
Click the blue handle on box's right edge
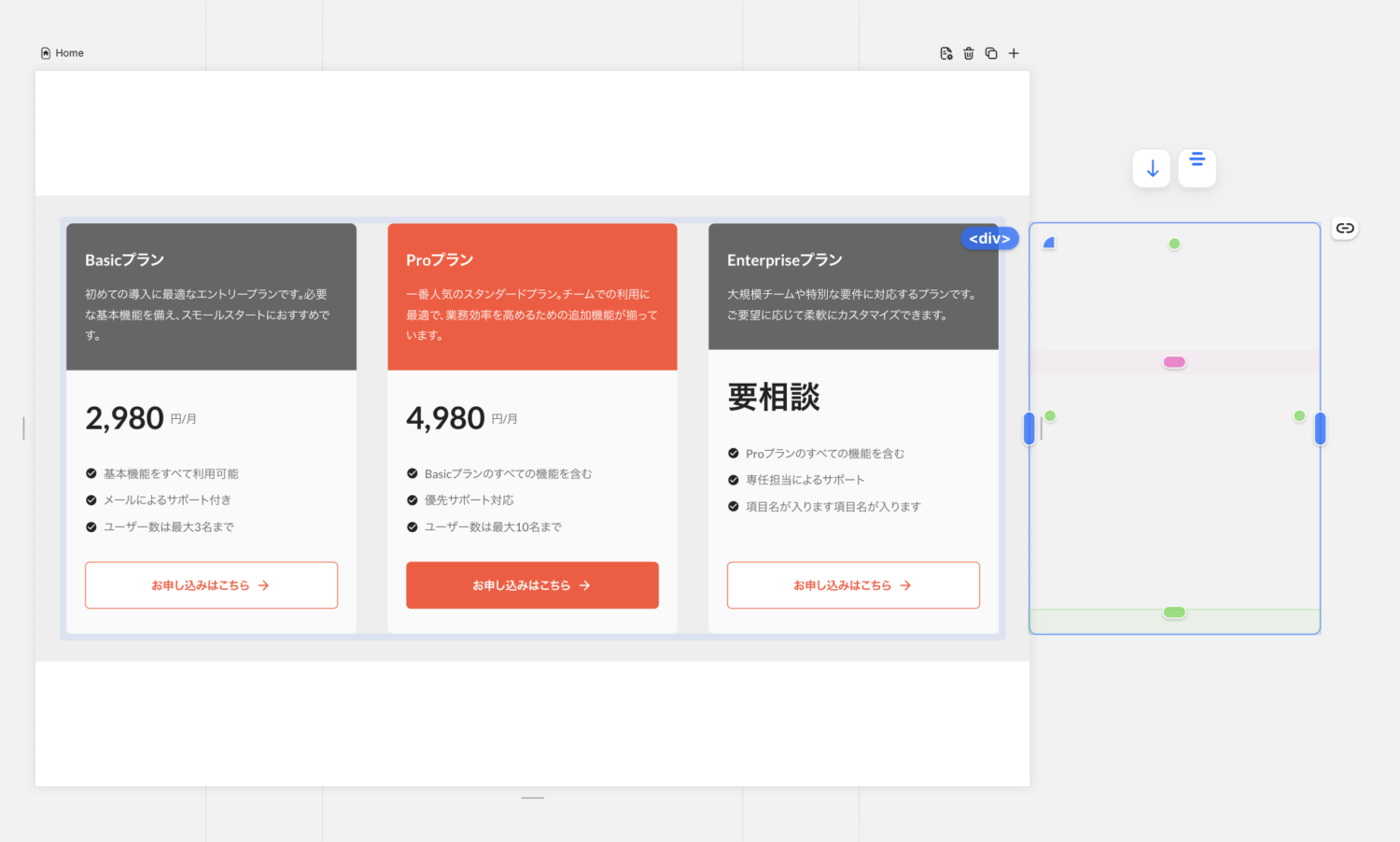1320,428
